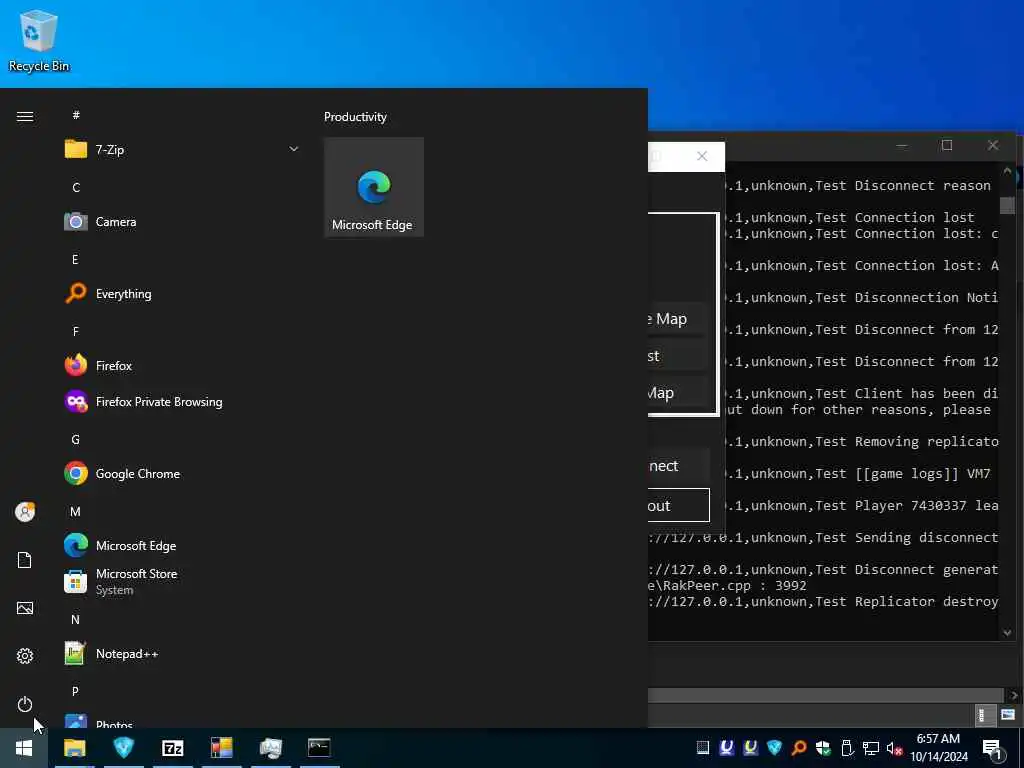
Task: Switch to the console window on taskbar
Action: pos(319,748)
